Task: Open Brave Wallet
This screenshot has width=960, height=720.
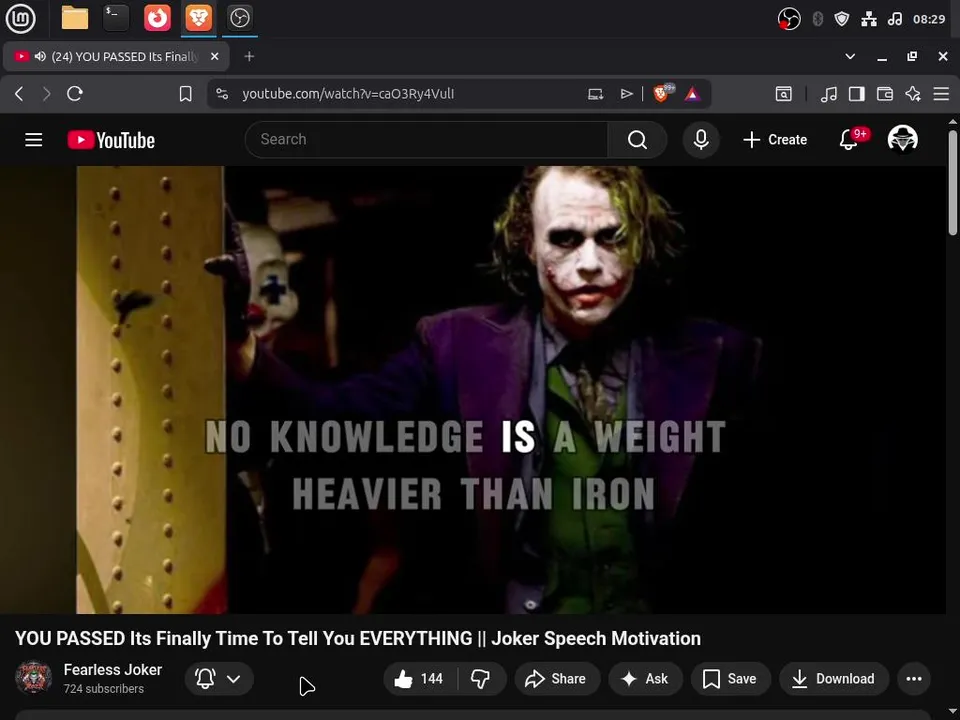Action: point(885,94)
